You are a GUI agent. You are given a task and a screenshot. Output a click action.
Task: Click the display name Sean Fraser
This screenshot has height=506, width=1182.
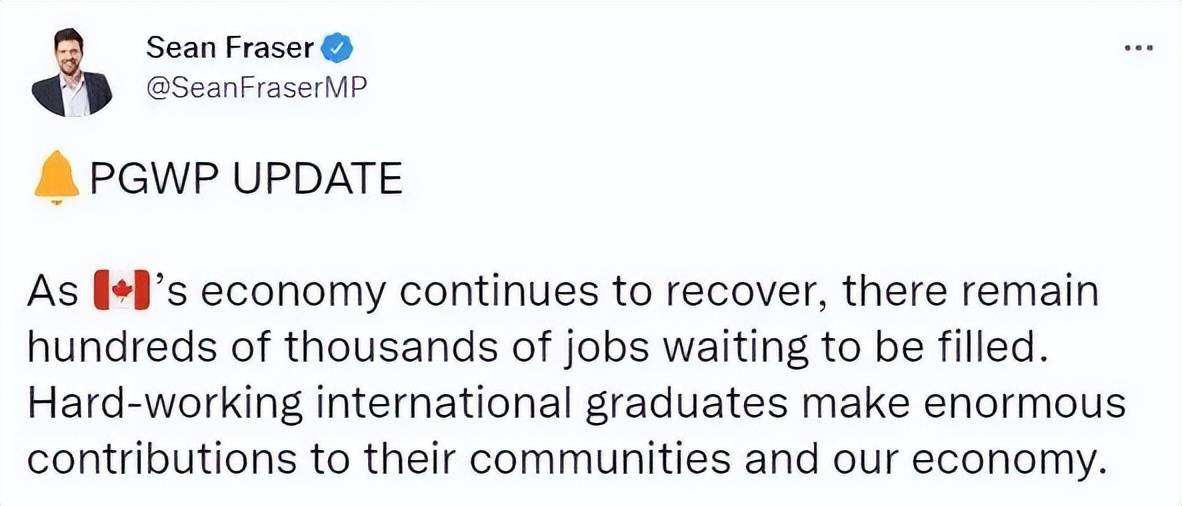(x=231, y=49)
